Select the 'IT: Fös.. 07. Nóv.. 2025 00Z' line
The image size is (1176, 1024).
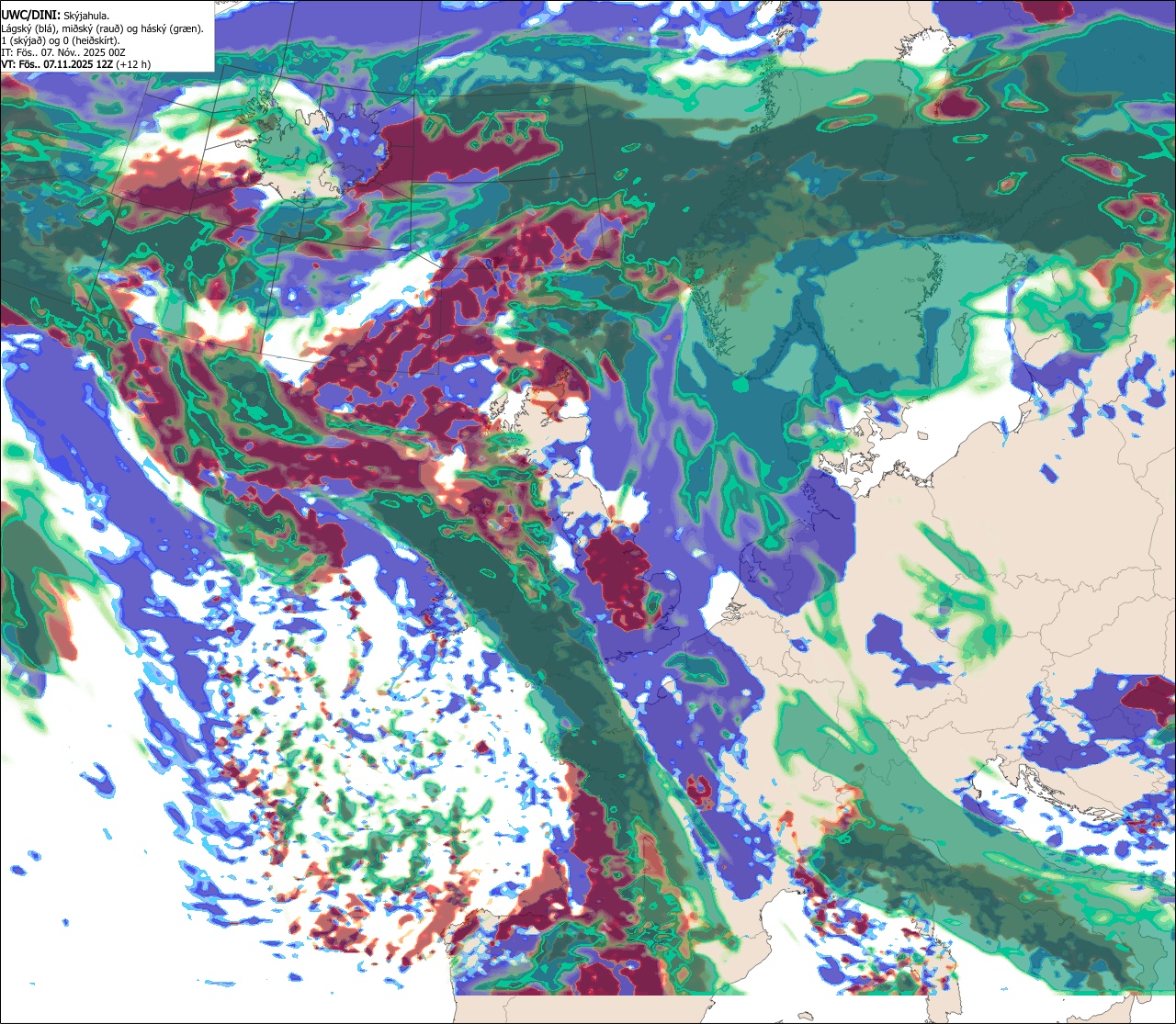tap(63, 52)
